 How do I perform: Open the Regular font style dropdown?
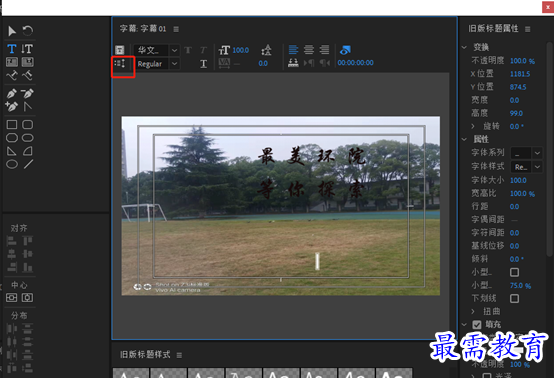pyautogui.click(x=157, y=64)
